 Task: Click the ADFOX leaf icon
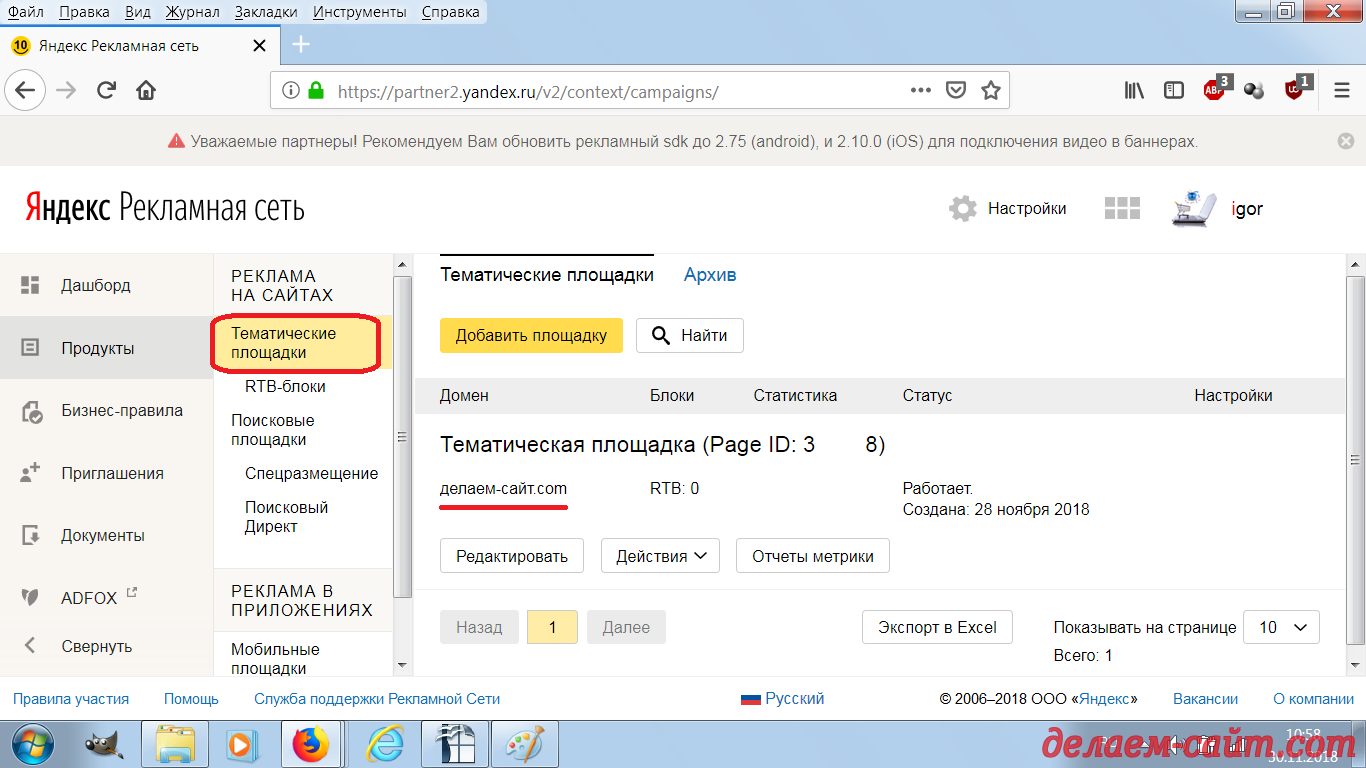pyautogui.click(x=30, y=598)
